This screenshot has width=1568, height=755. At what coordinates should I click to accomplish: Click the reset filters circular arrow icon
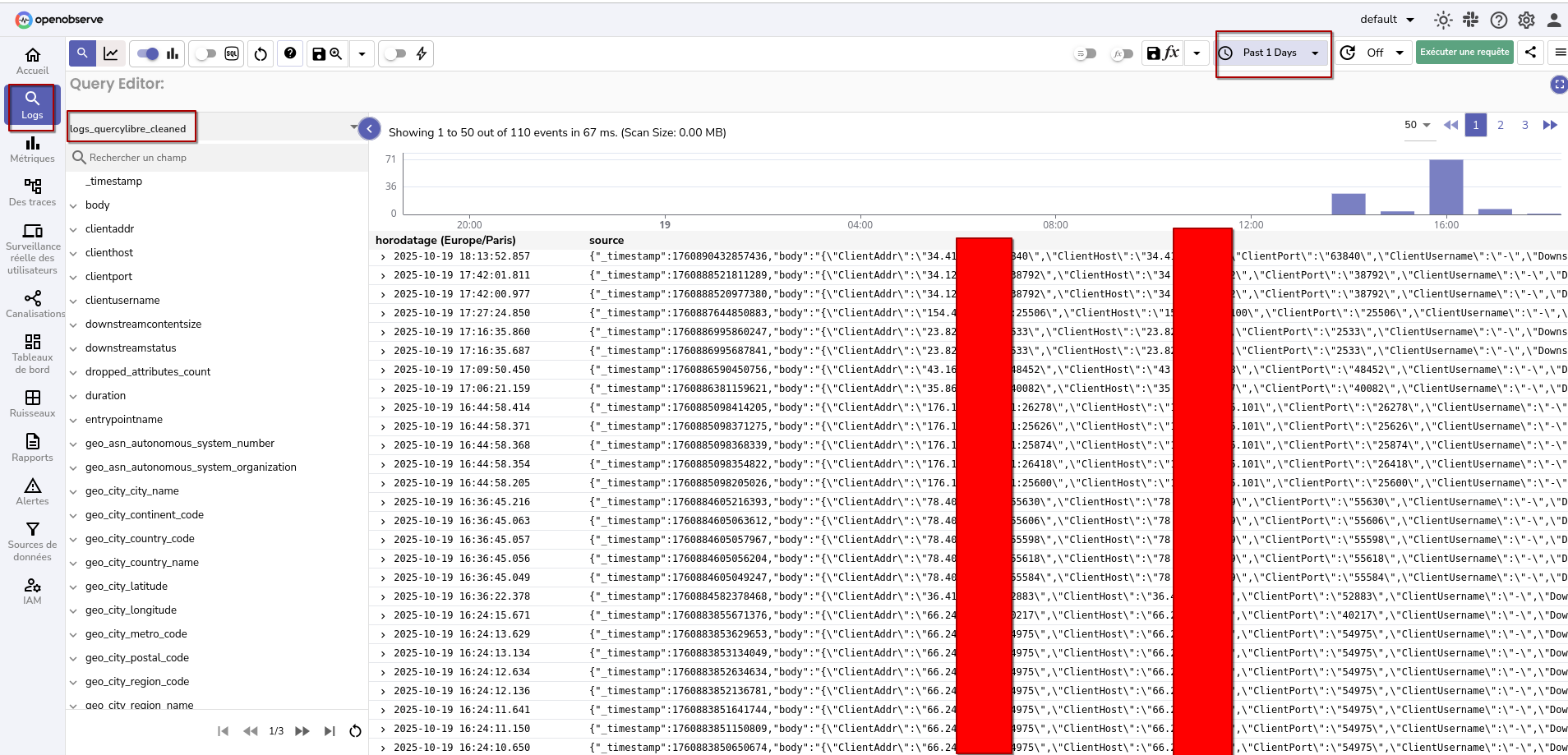(x=261, y=54)
